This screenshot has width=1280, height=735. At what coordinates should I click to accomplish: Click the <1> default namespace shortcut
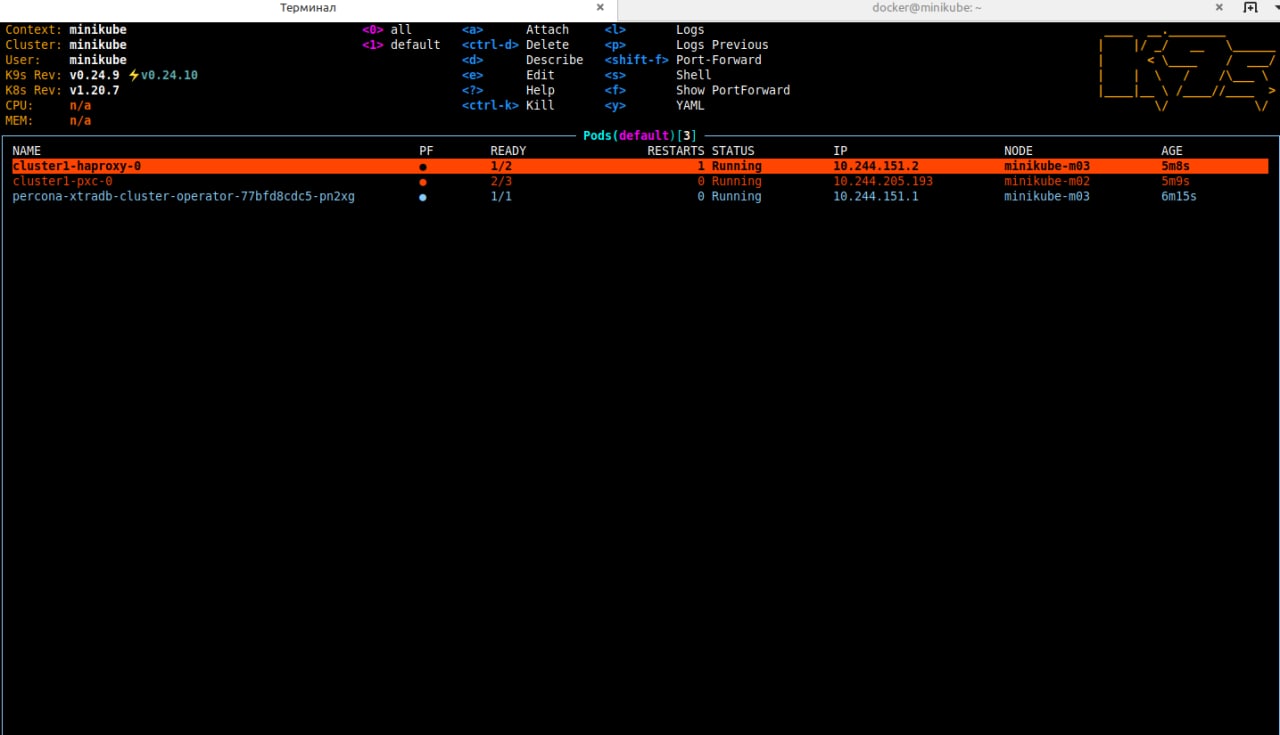pyautogui.click(x=401, y=45)
